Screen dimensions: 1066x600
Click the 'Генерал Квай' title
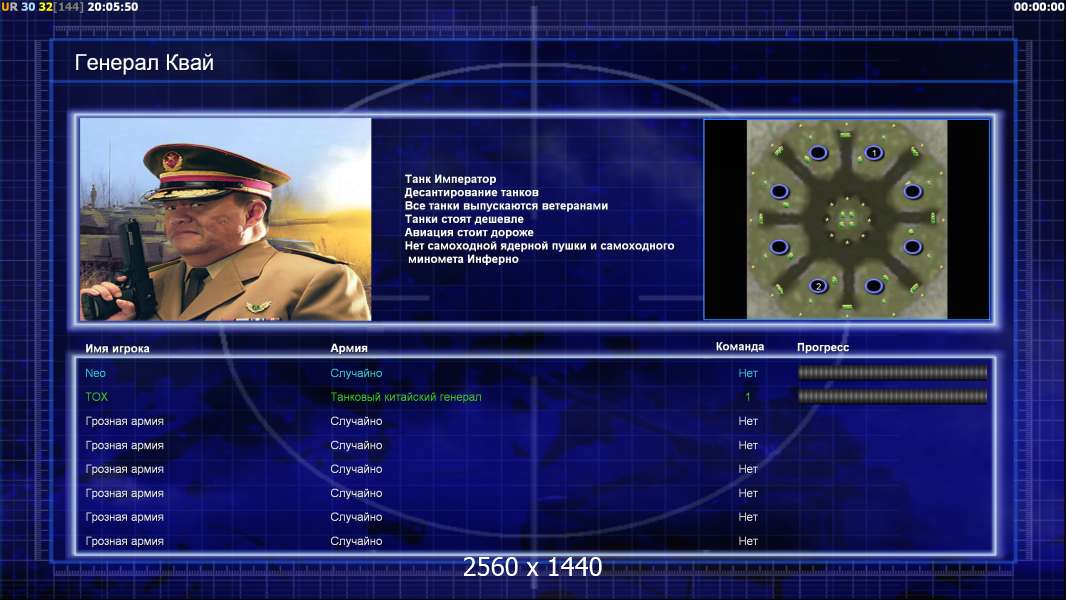(144, 63)
